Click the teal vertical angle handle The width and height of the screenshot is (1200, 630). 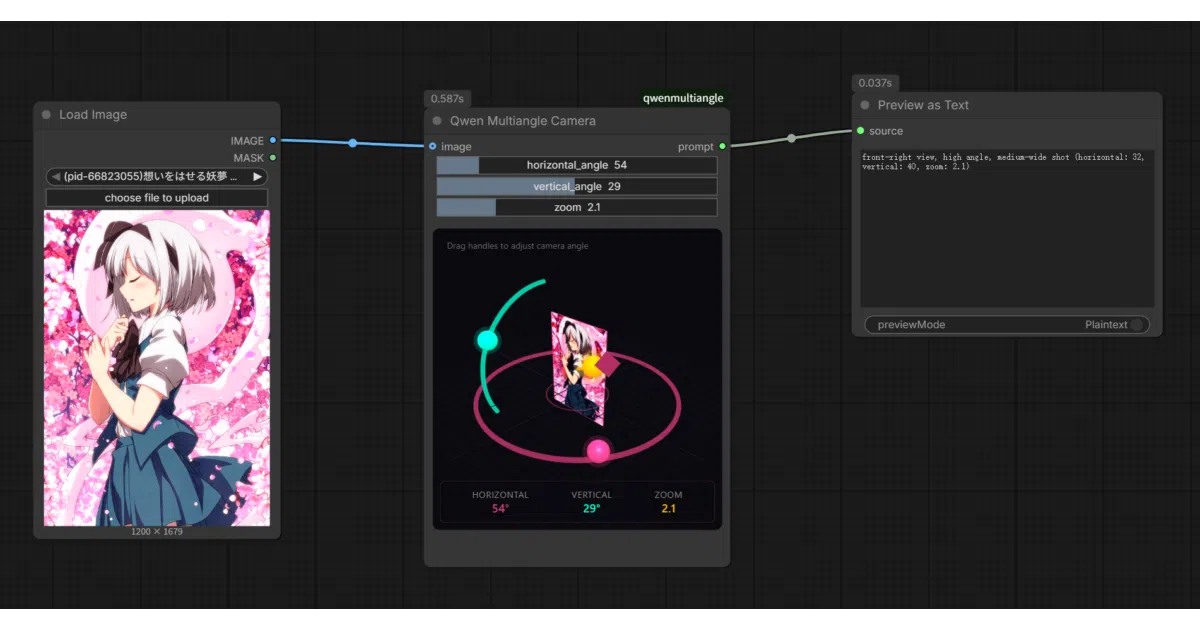[487, 340]
